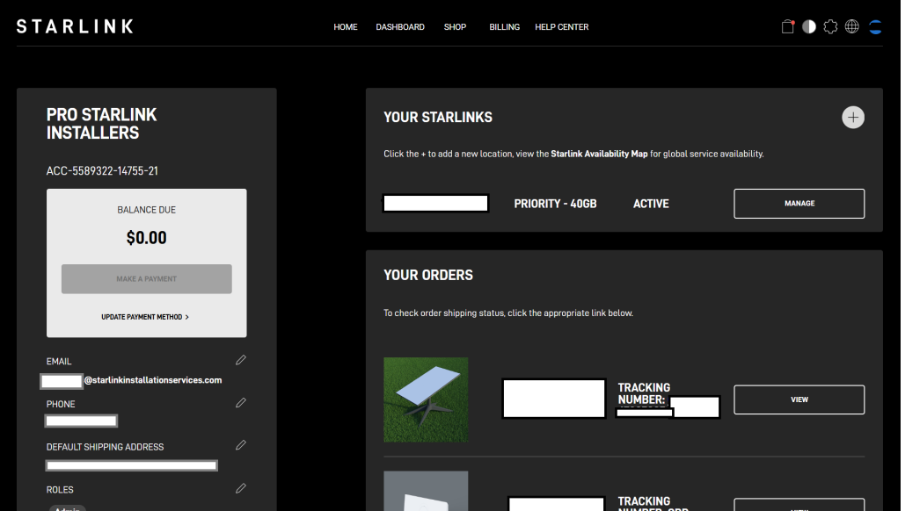Edit roles with pencil icon
The height and width of the screenshot is (511, 901).
[241, 488]
